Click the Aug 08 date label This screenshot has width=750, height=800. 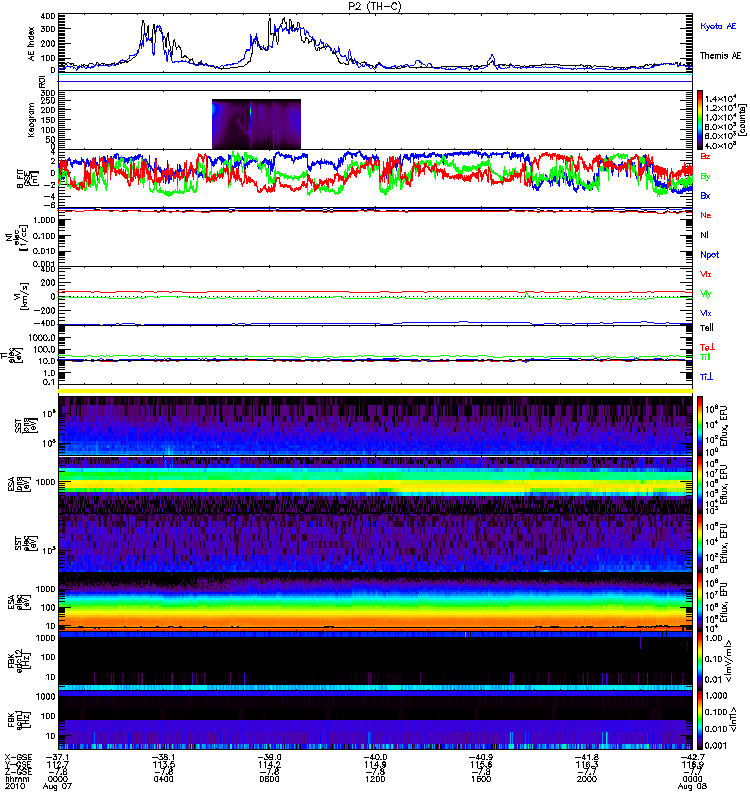tap(692, 786)
